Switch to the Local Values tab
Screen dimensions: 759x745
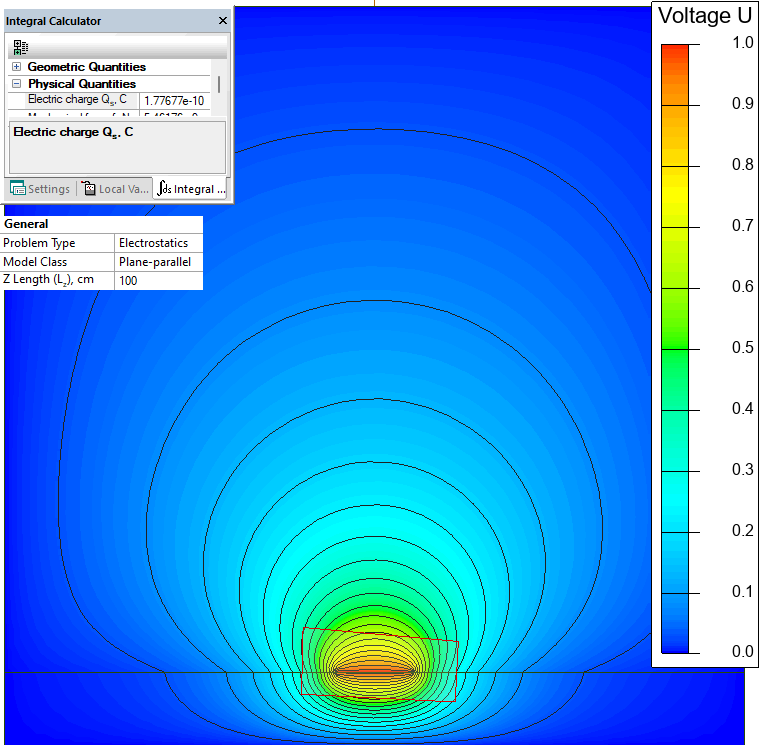[115, 189]
